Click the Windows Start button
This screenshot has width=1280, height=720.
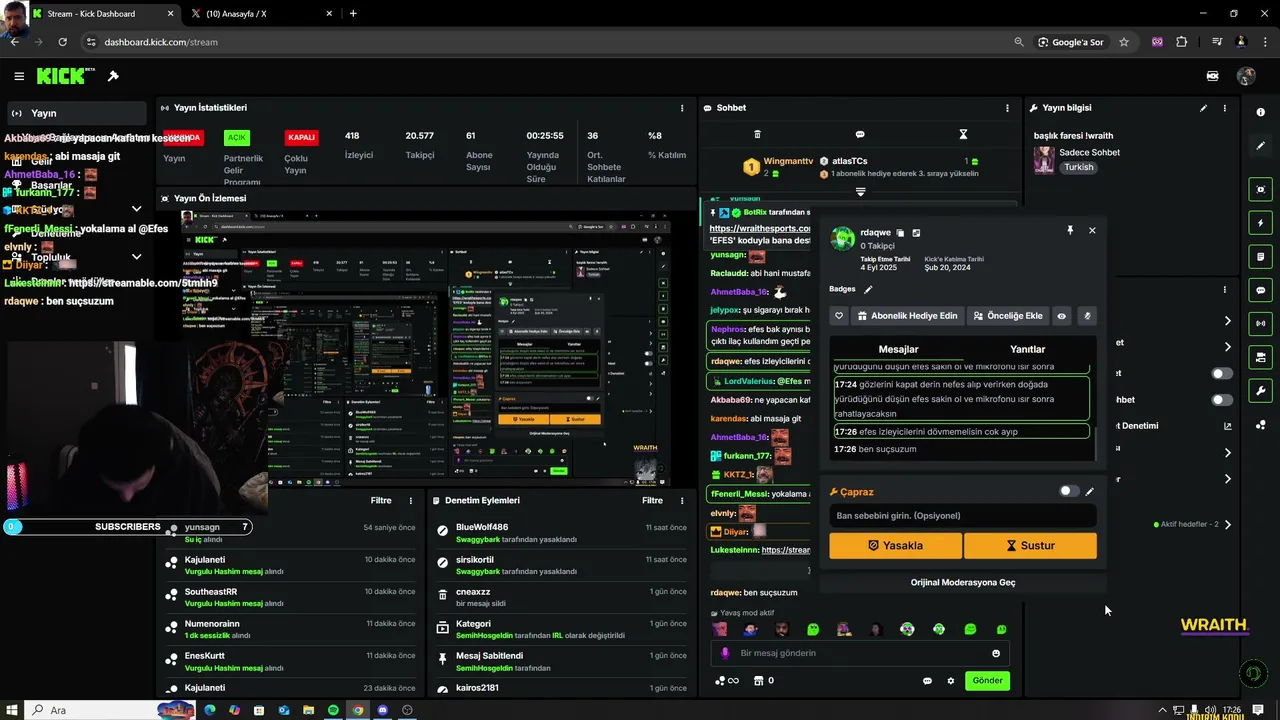point(12,710)
